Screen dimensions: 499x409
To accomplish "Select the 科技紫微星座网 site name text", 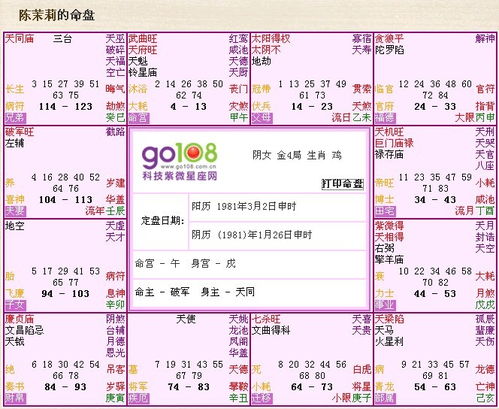I will pyautogui.click(x=180, y=176).
